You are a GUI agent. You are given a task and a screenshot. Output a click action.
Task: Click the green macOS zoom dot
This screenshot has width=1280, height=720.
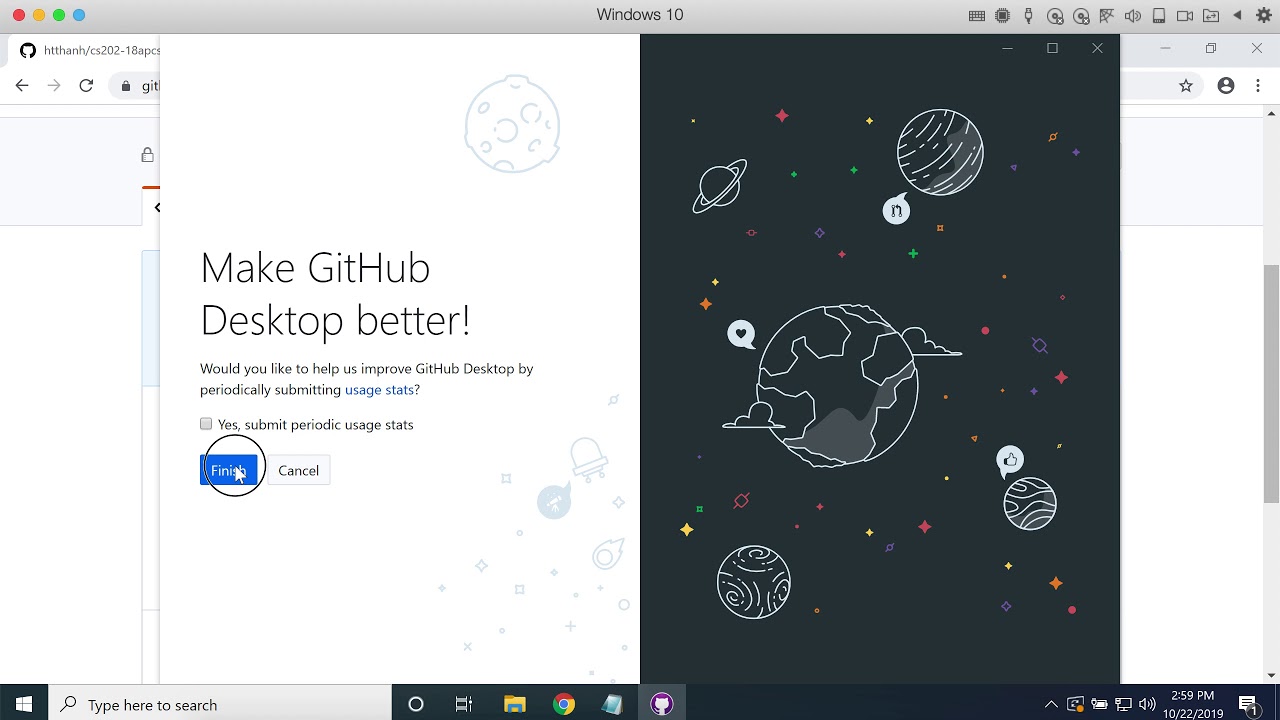[59, 15]
